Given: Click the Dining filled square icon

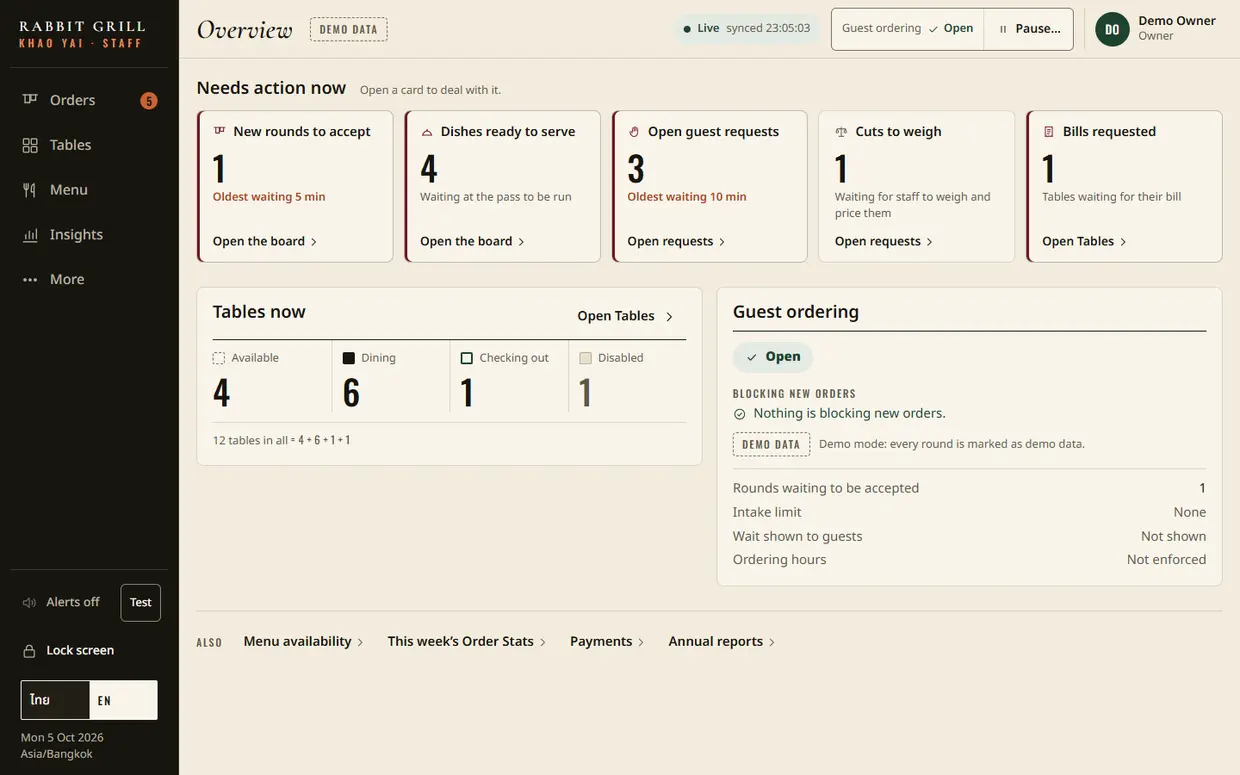Looking at the screenshot, I should pos(349,358).
